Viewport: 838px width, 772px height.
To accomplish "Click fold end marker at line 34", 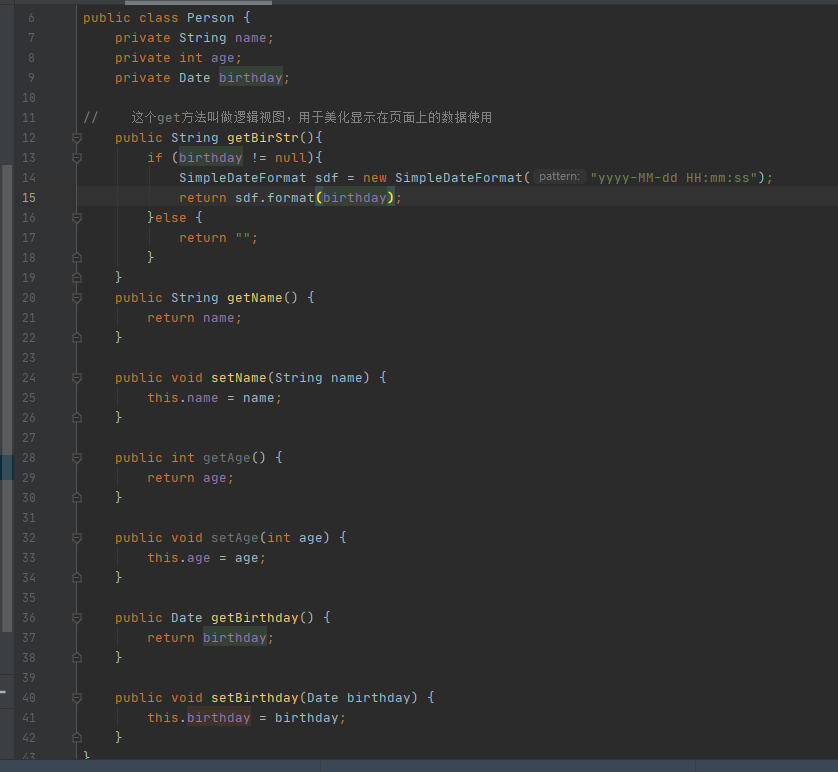I will click(76, 578).
